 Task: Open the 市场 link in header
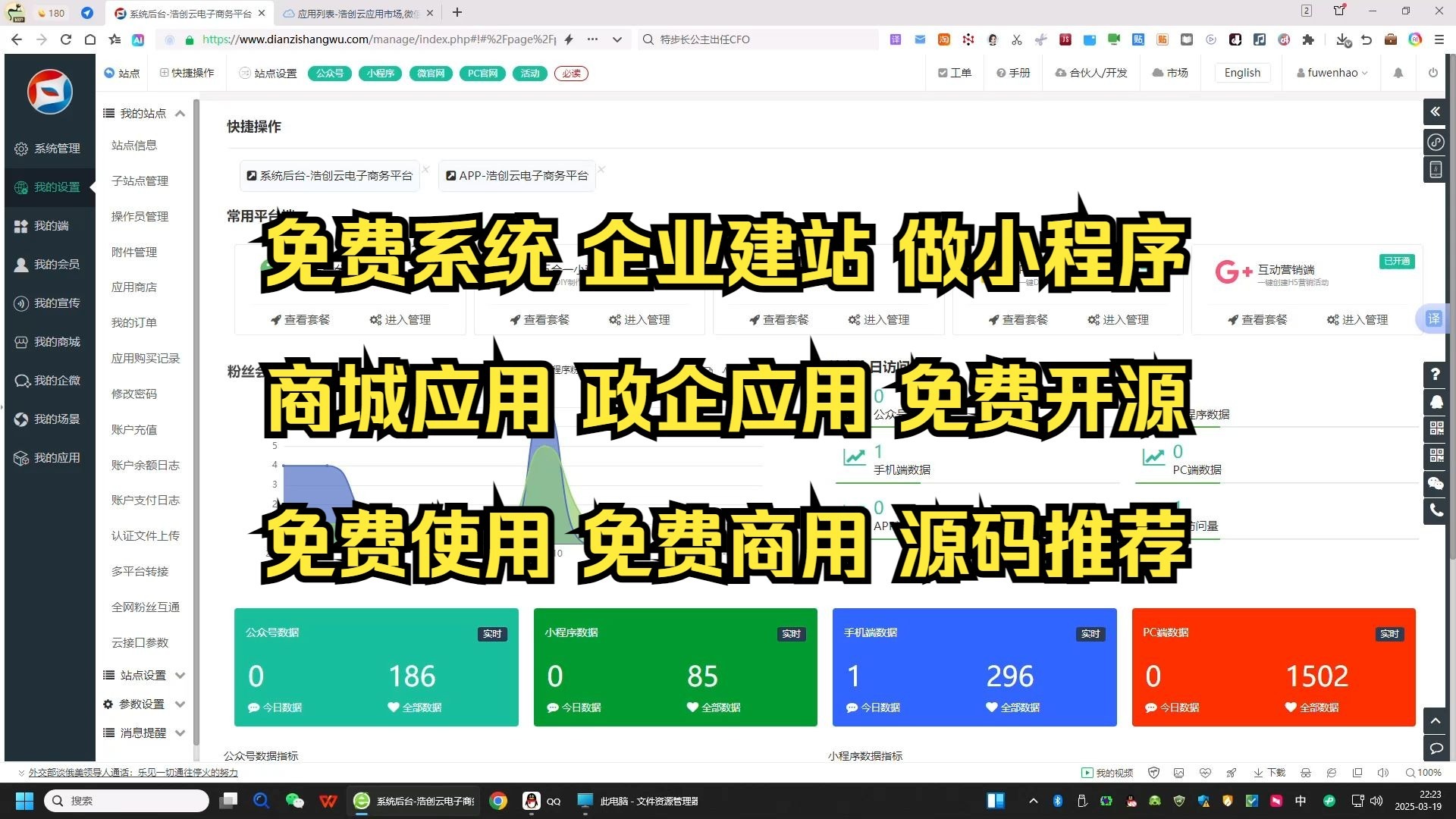[1170, 73]
